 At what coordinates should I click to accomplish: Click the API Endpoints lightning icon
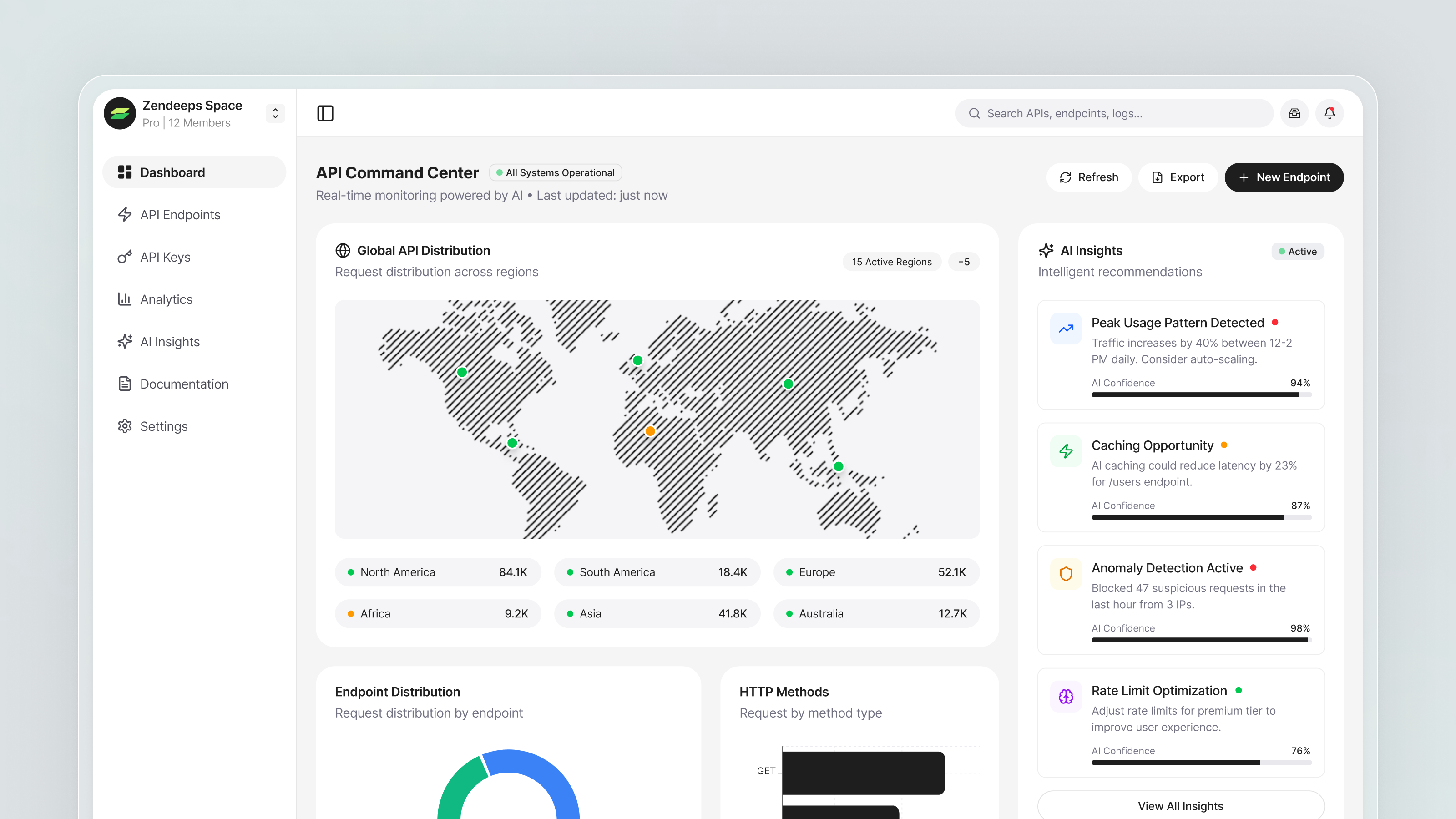coord(124,215)
